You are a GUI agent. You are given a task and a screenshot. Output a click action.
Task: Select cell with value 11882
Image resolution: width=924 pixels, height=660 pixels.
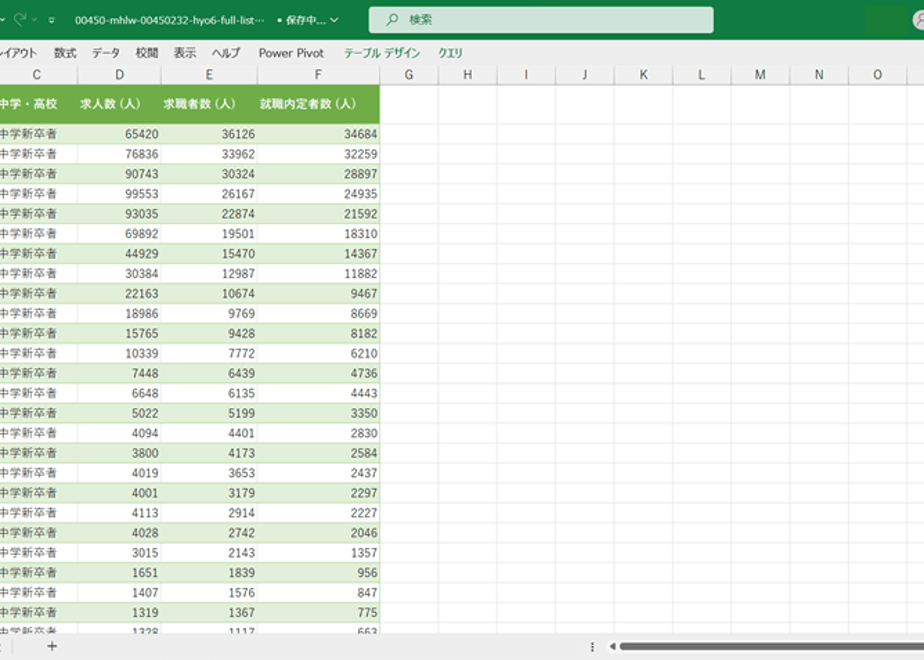point(318,274)
